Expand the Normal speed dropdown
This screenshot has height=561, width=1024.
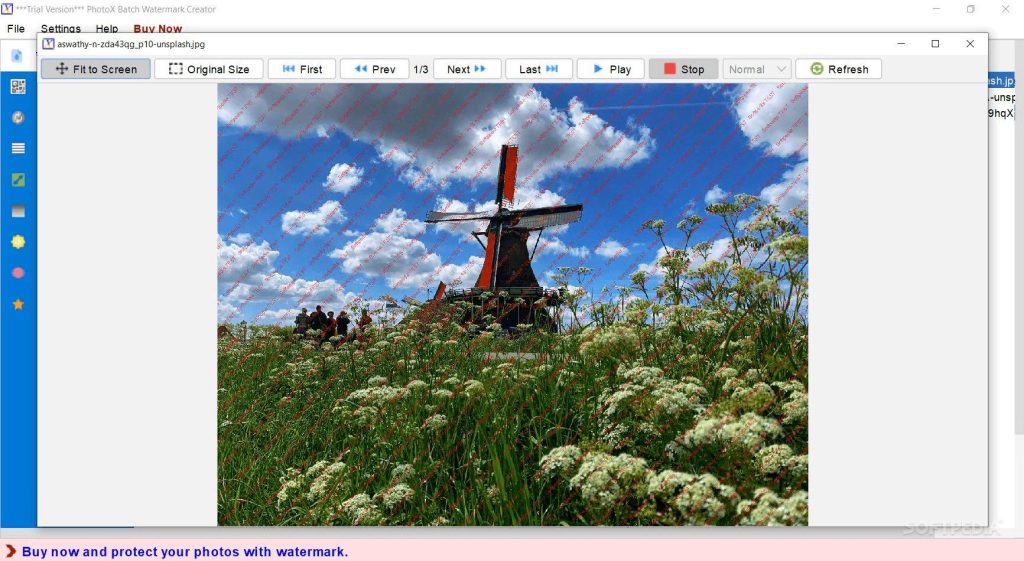click(x=757, y=69)
